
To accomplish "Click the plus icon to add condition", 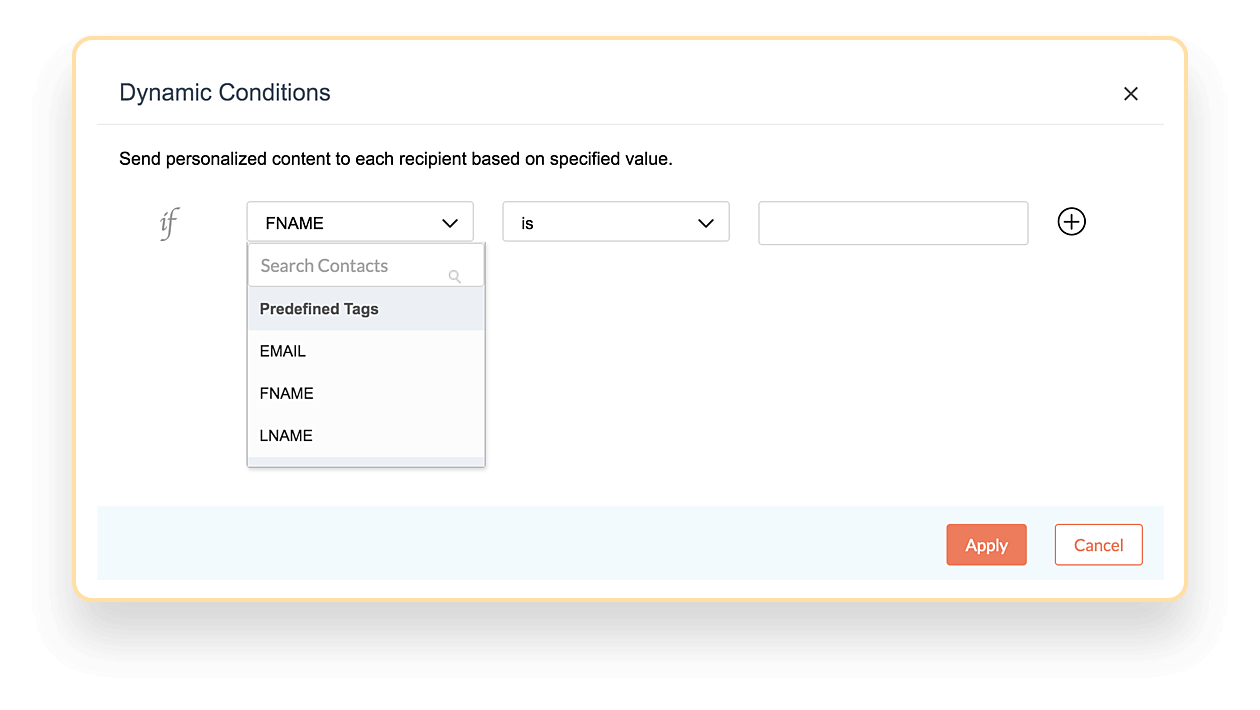I will pos(1071,222).
